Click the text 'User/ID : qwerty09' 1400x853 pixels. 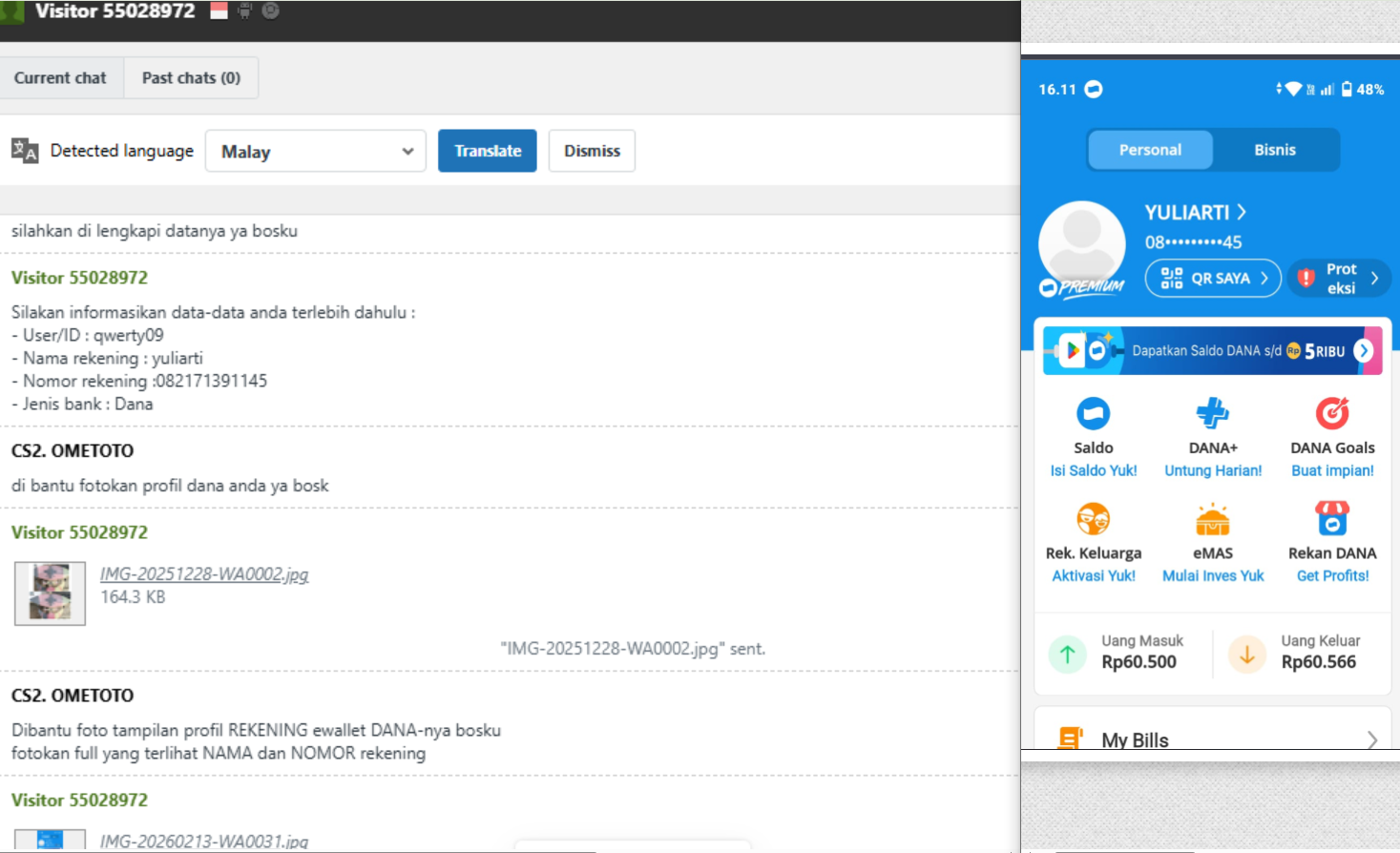click(88, 335)
